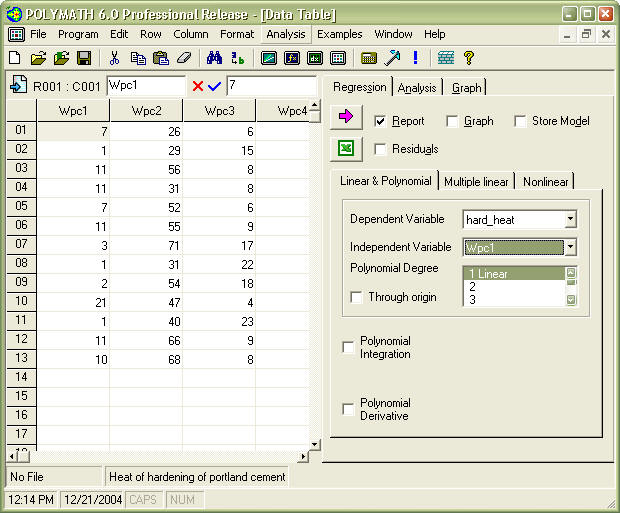
Task: Select 1 Linear polynomial degree
Action: point(514,274)
